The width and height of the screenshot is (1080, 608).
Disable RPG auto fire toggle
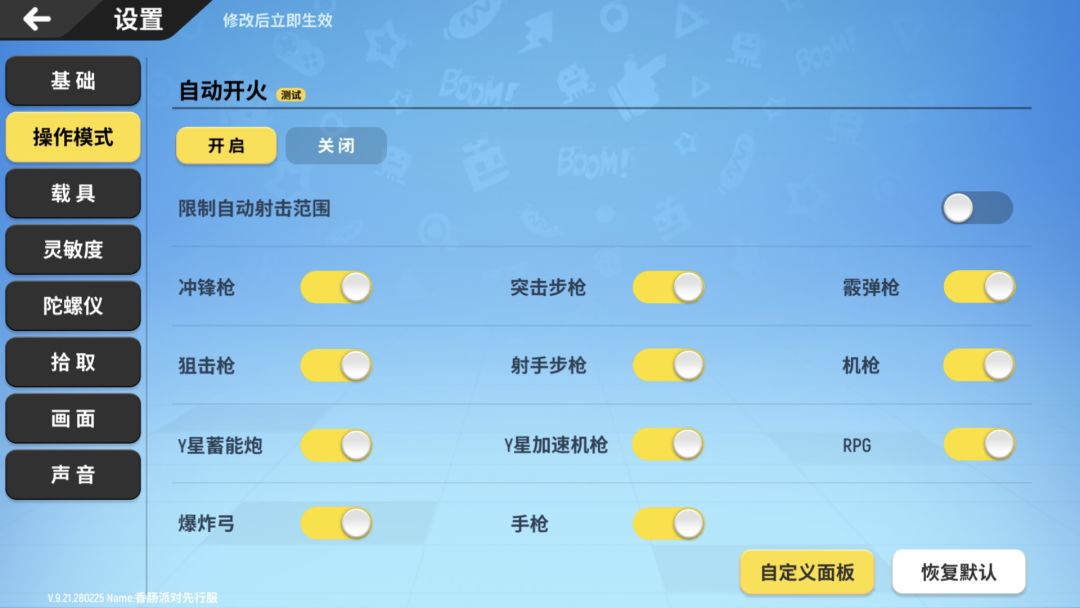(x=979, y=444)
